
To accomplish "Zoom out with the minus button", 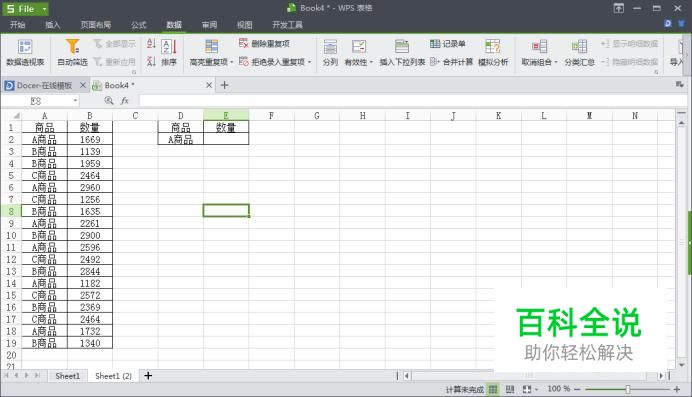I will [577, 389].
